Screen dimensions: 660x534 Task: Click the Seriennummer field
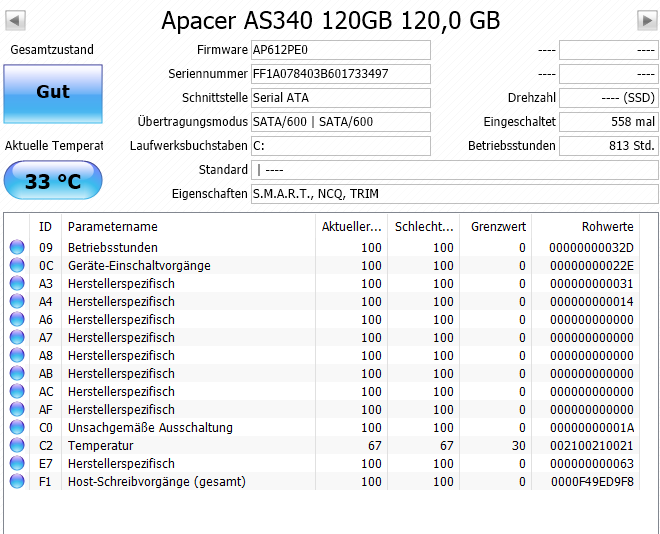point(341,74)
